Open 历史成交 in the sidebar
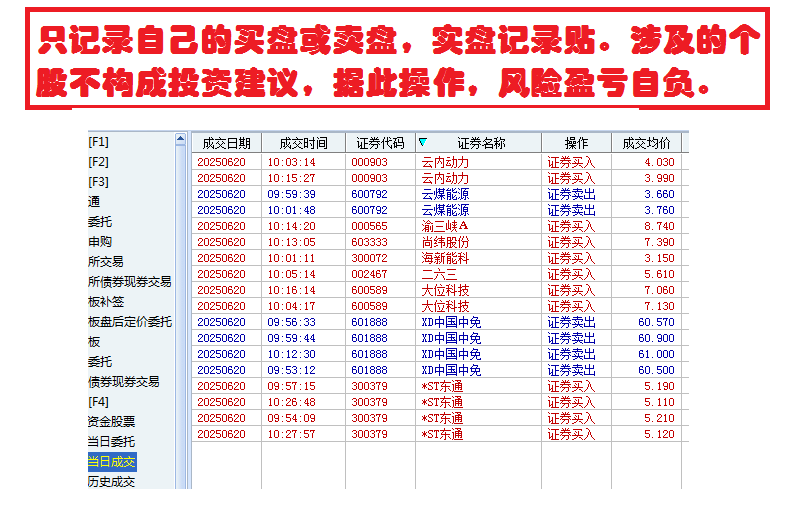The height and width of the screenshot is (522, 797). (111, 482)
